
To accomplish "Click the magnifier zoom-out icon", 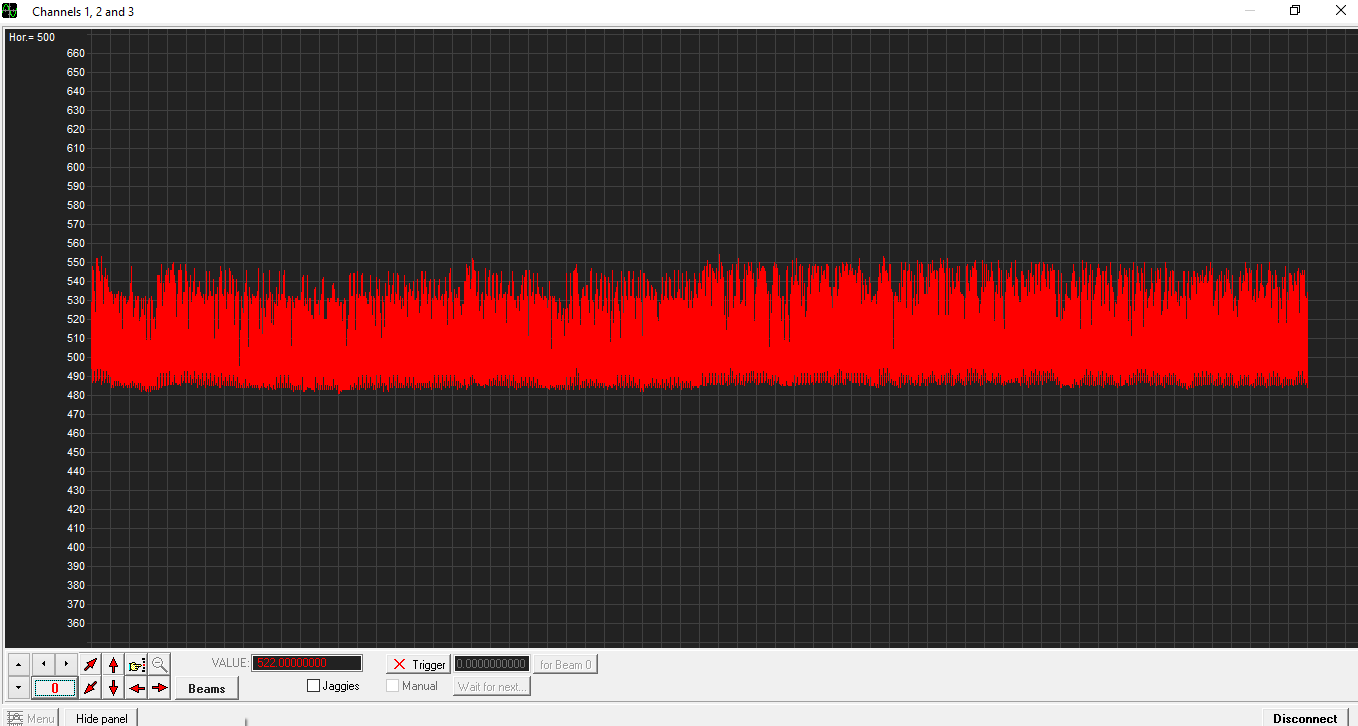I will pyautogui.click(x=160, y=664).
